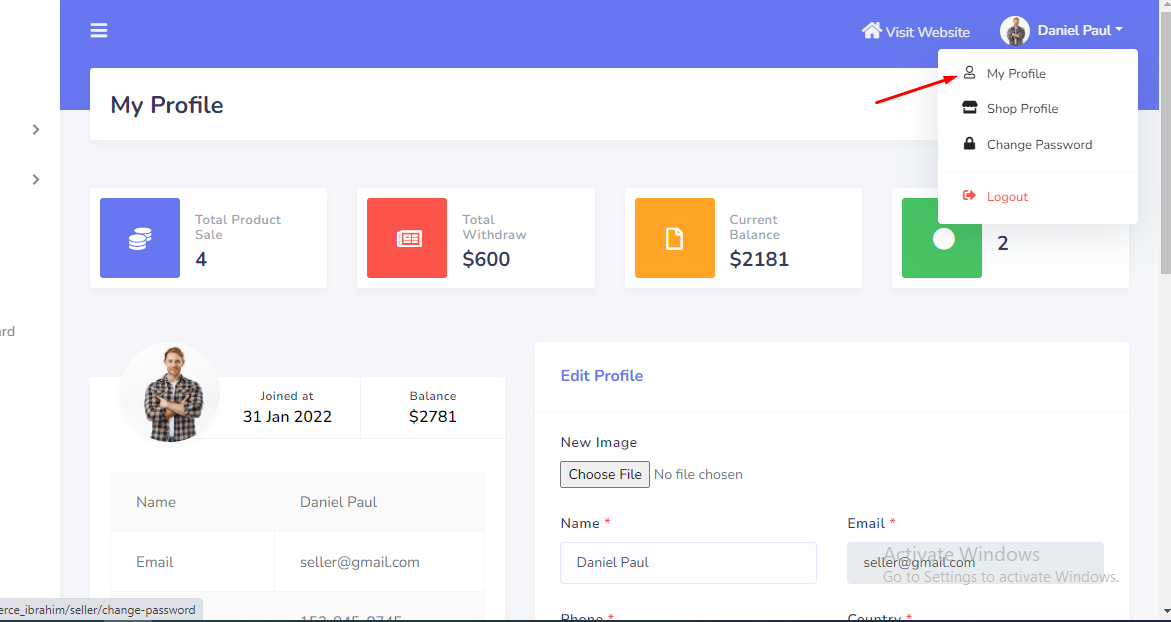Viewport: 1171px width, 622px height.
Task: Click the coins icon on Total Product Sale
Action: coord(140,238)
